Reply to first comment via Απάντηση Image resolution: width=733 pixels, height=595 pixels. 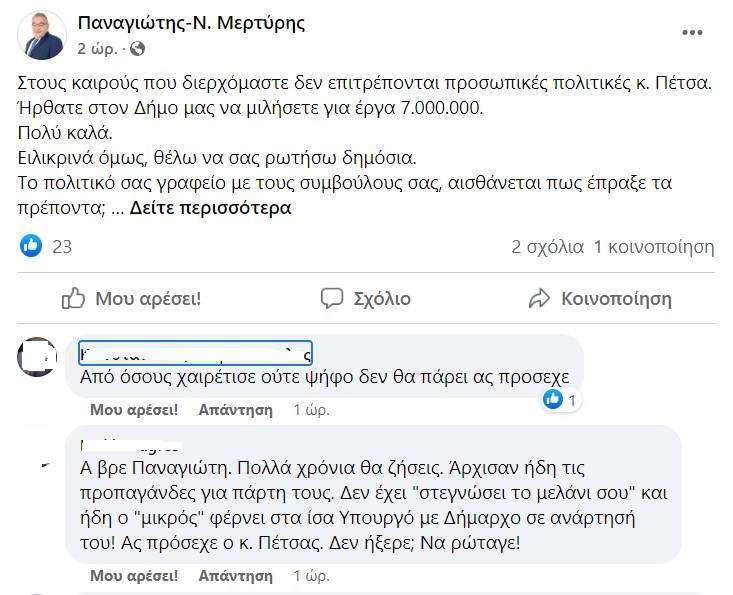pos(235,410)
